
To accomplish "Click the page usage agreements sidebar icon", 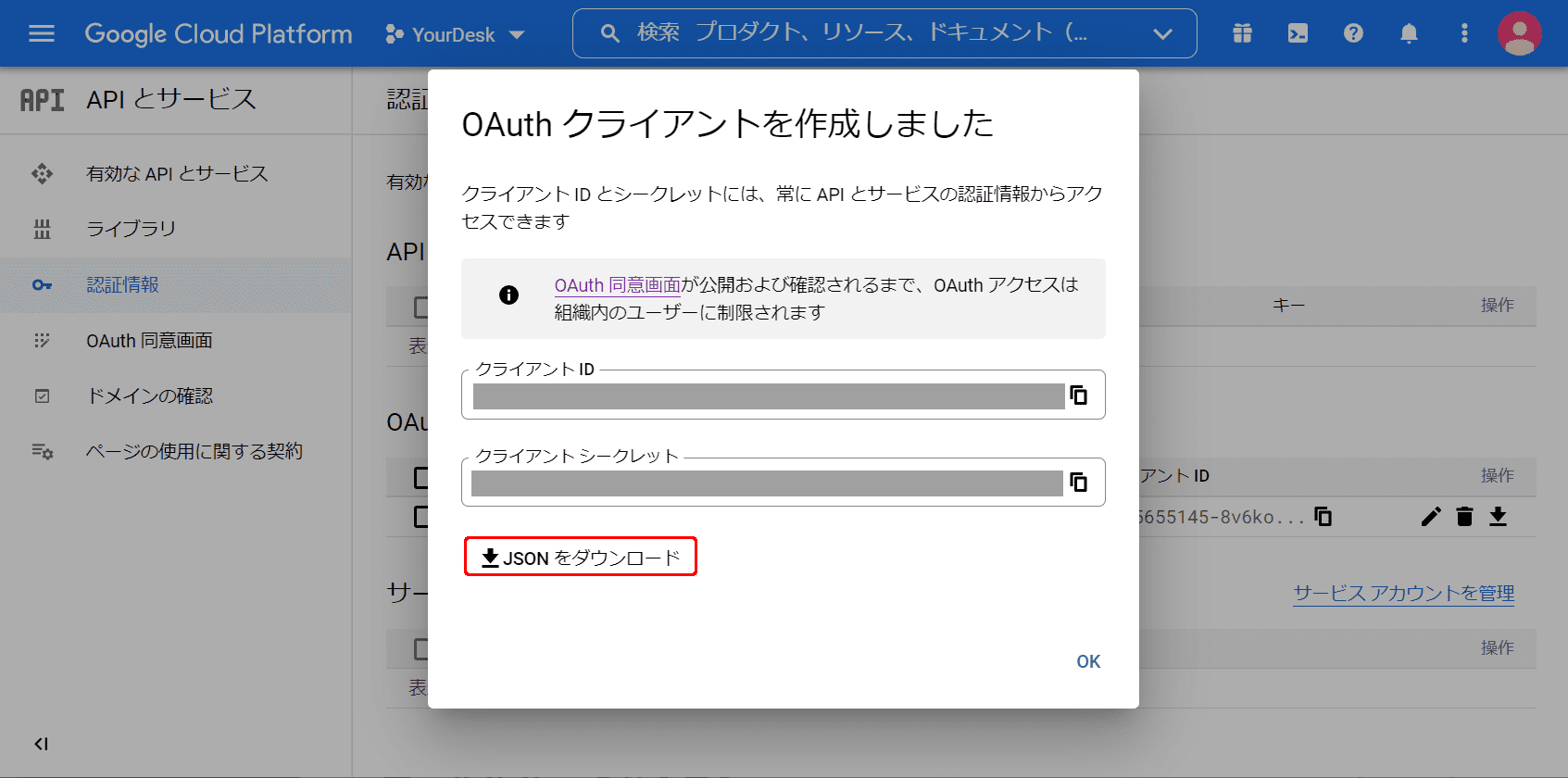I will [43, 451].
